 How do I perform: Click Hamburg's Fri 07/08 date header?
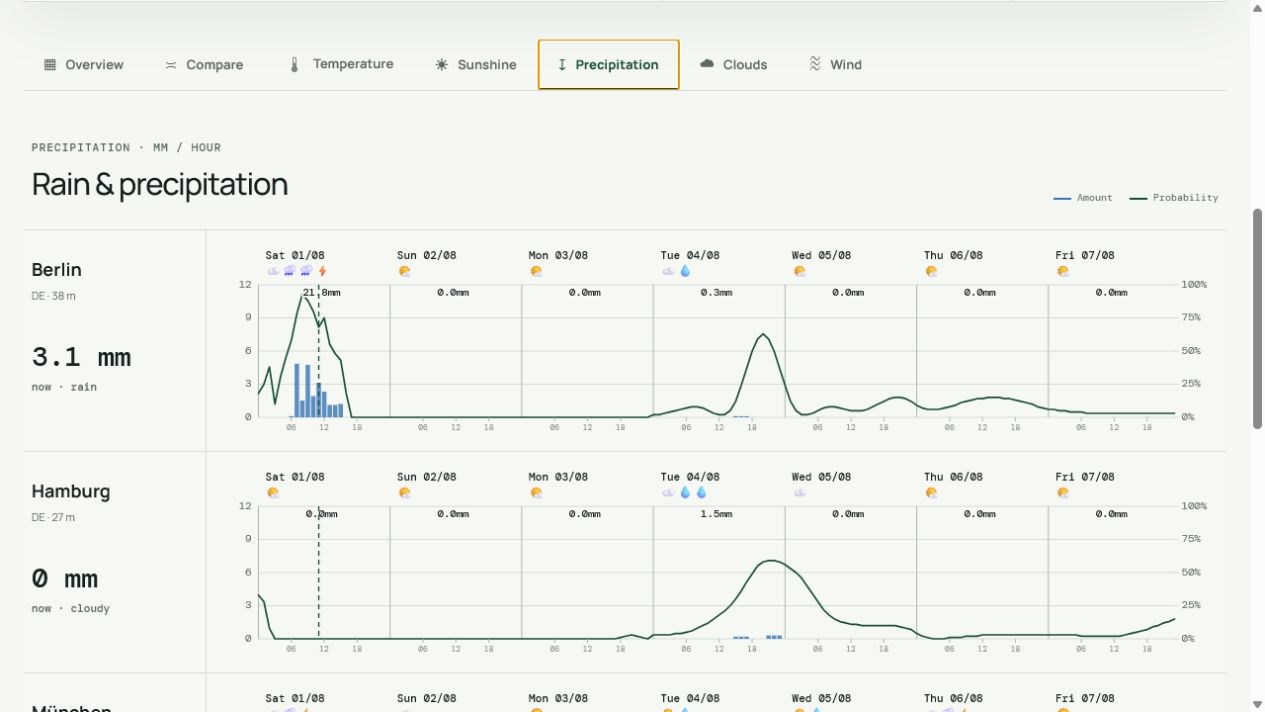point(1085,477)
